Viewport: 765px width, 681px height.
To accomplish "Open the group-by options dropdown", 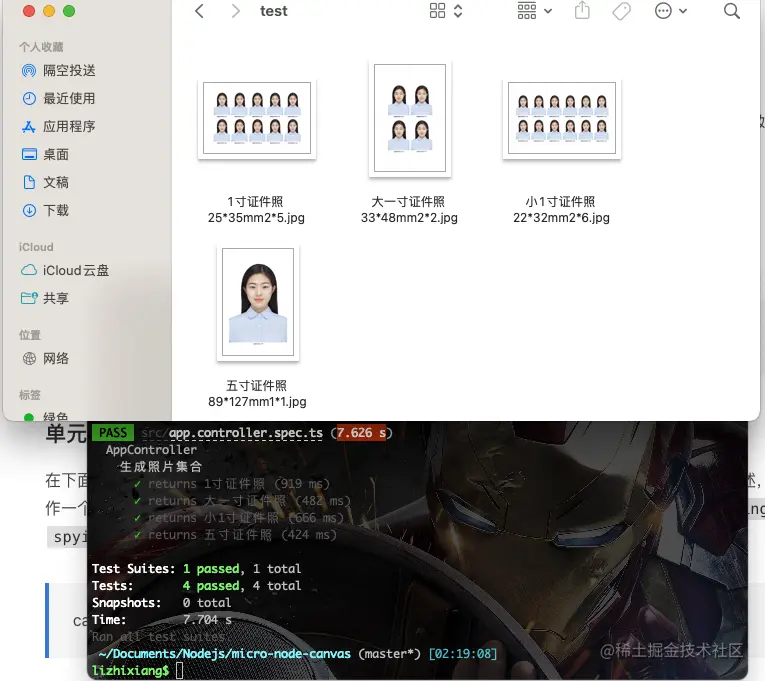I will coord(534,11).
